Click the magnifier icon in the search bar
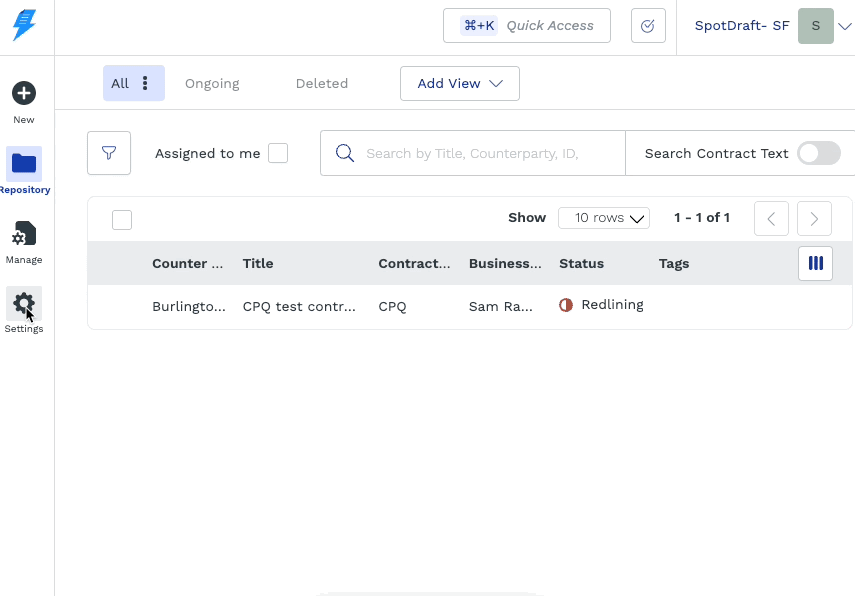The width and height of the screenshot is (855, 596). 345,153
